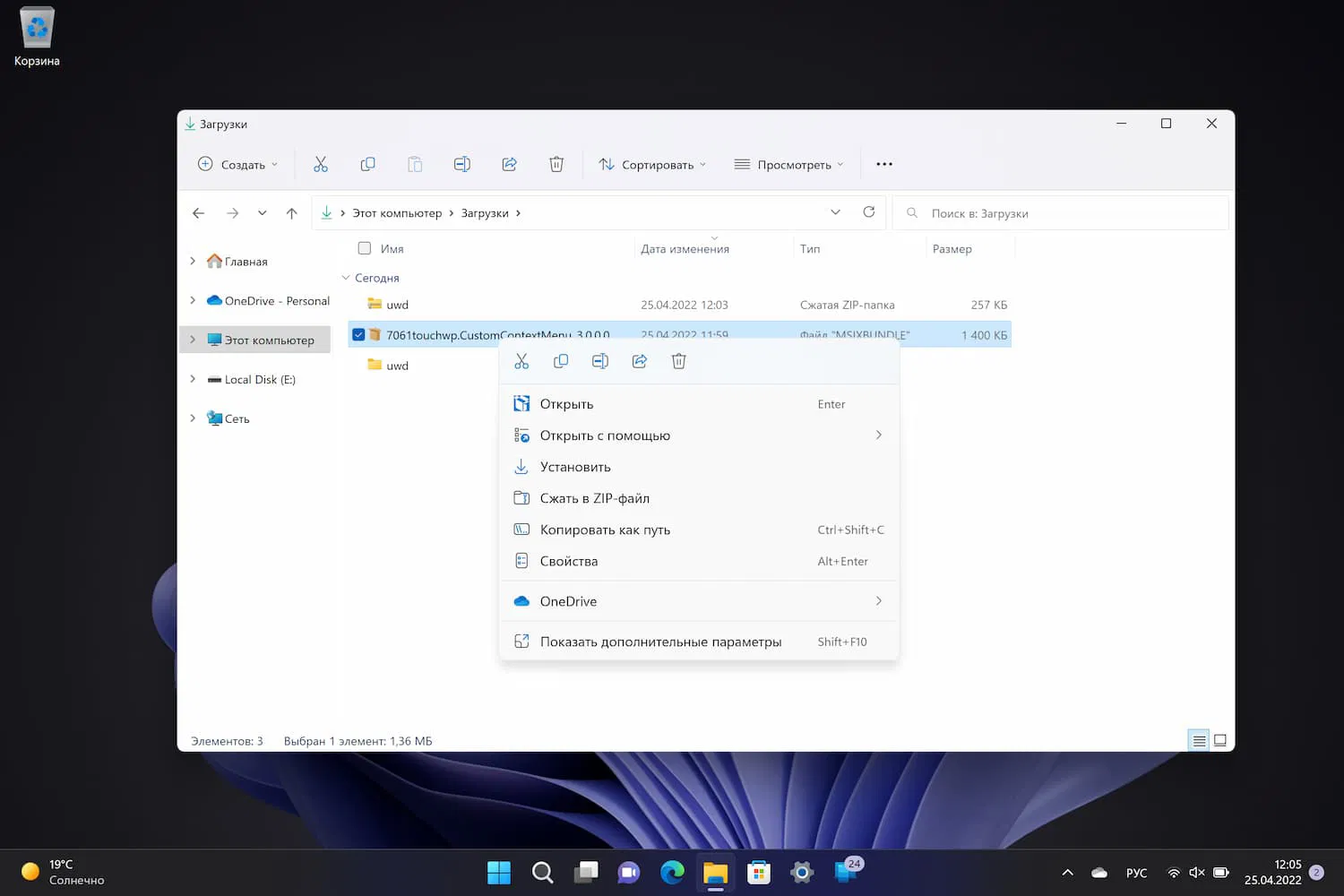Click the Refresh icon beside the address bar

(x=868, y=212)
